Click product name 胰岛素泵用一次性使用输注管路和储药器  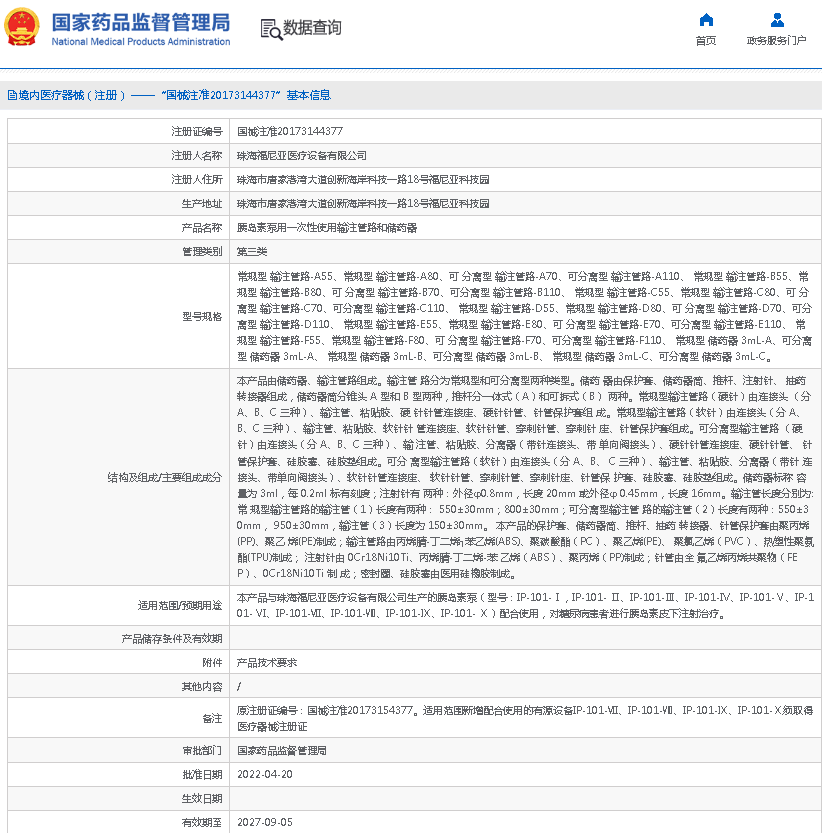[327, 228]
